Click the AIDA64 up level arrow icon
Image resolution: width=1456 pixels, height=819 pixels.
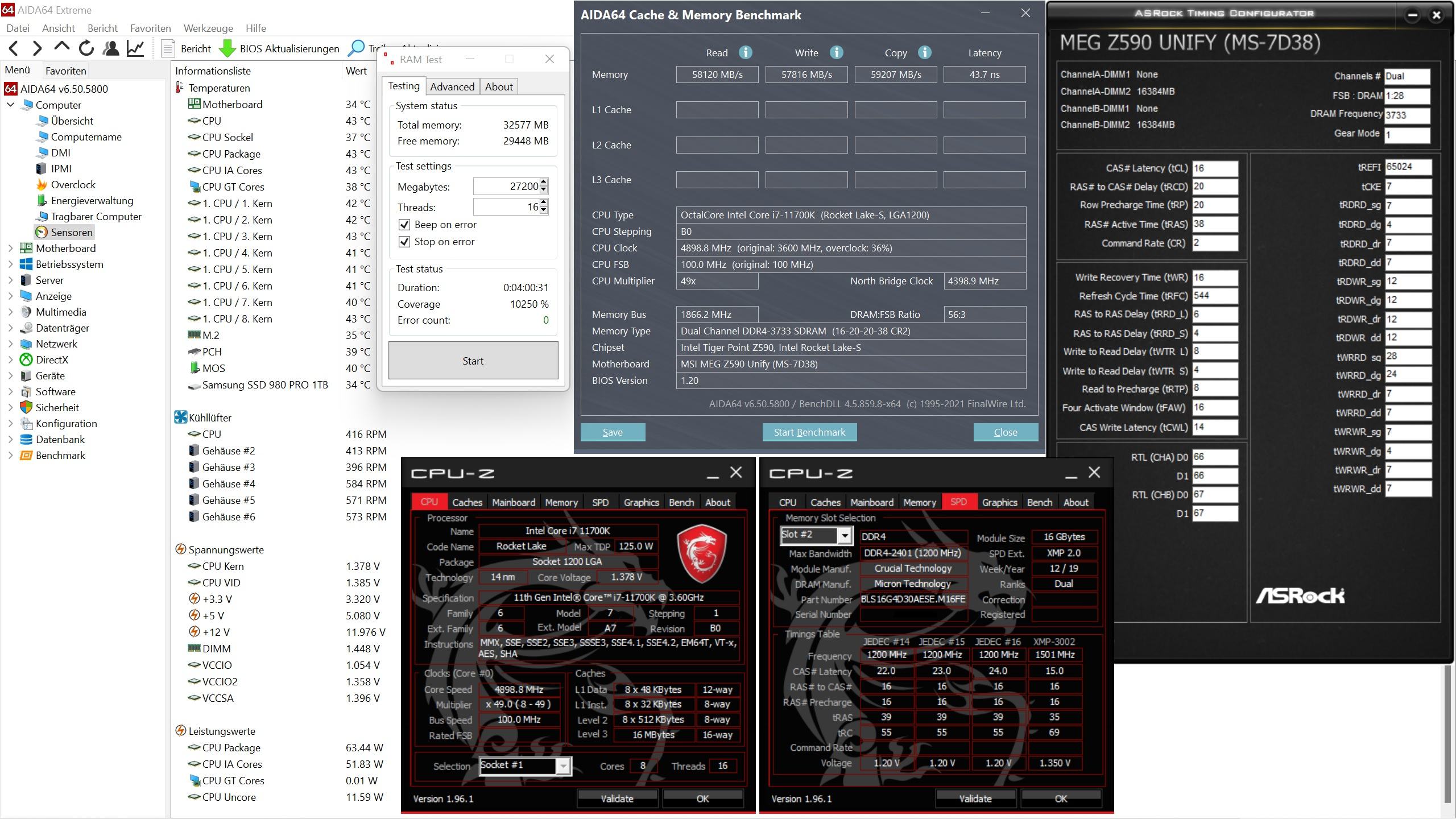tap(61, 48)
